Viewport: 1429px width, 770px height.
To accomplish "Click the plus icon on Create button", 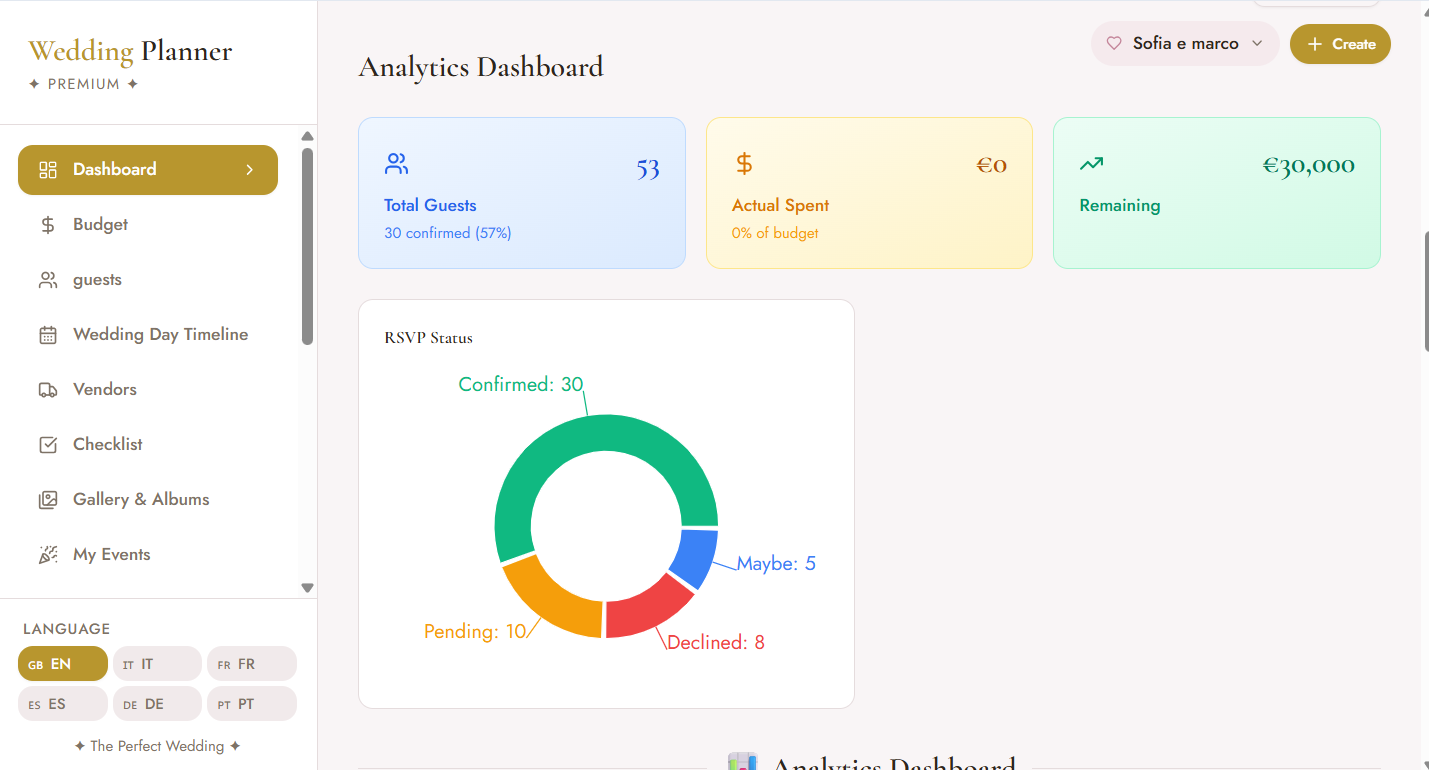I will click(1315, 44).
